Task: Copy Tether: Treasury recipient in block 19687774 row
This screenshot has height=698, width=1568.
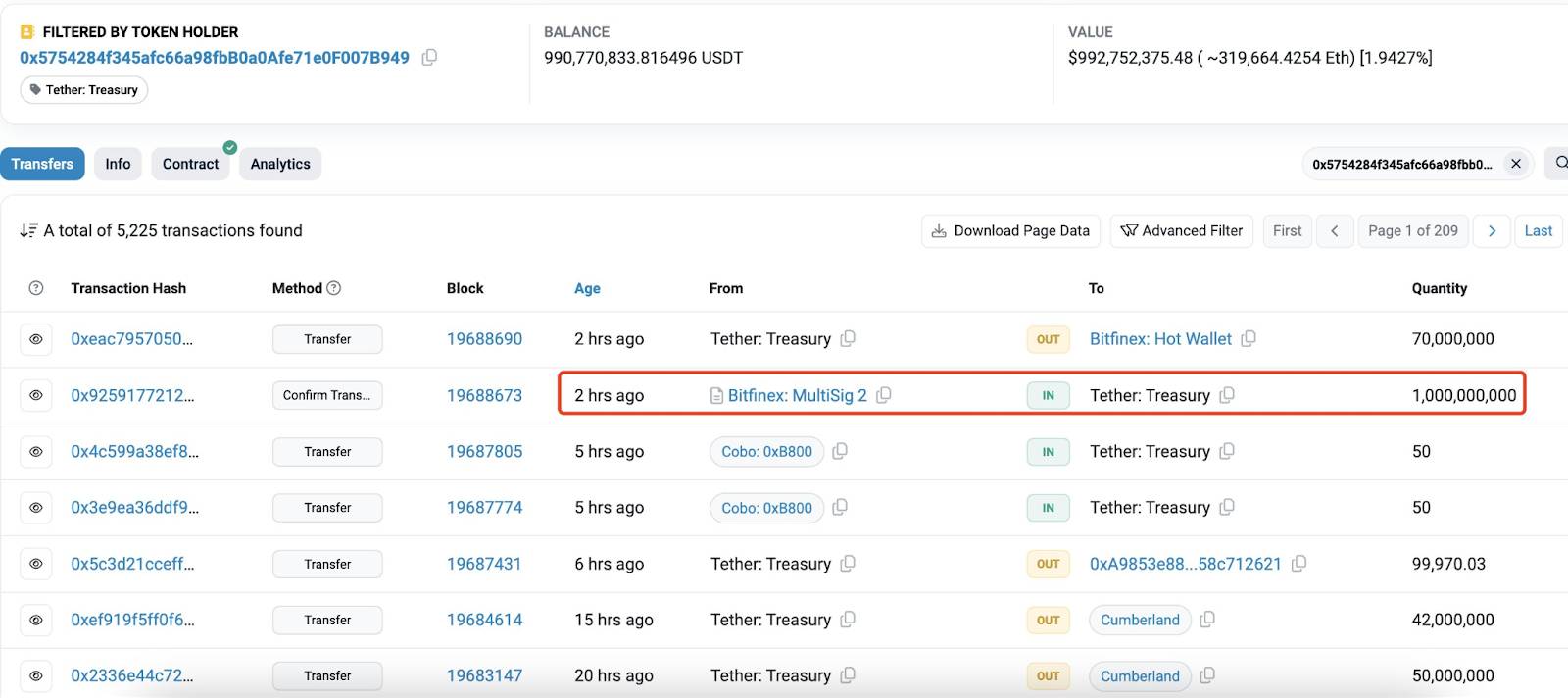Action: click(1227, 508)
